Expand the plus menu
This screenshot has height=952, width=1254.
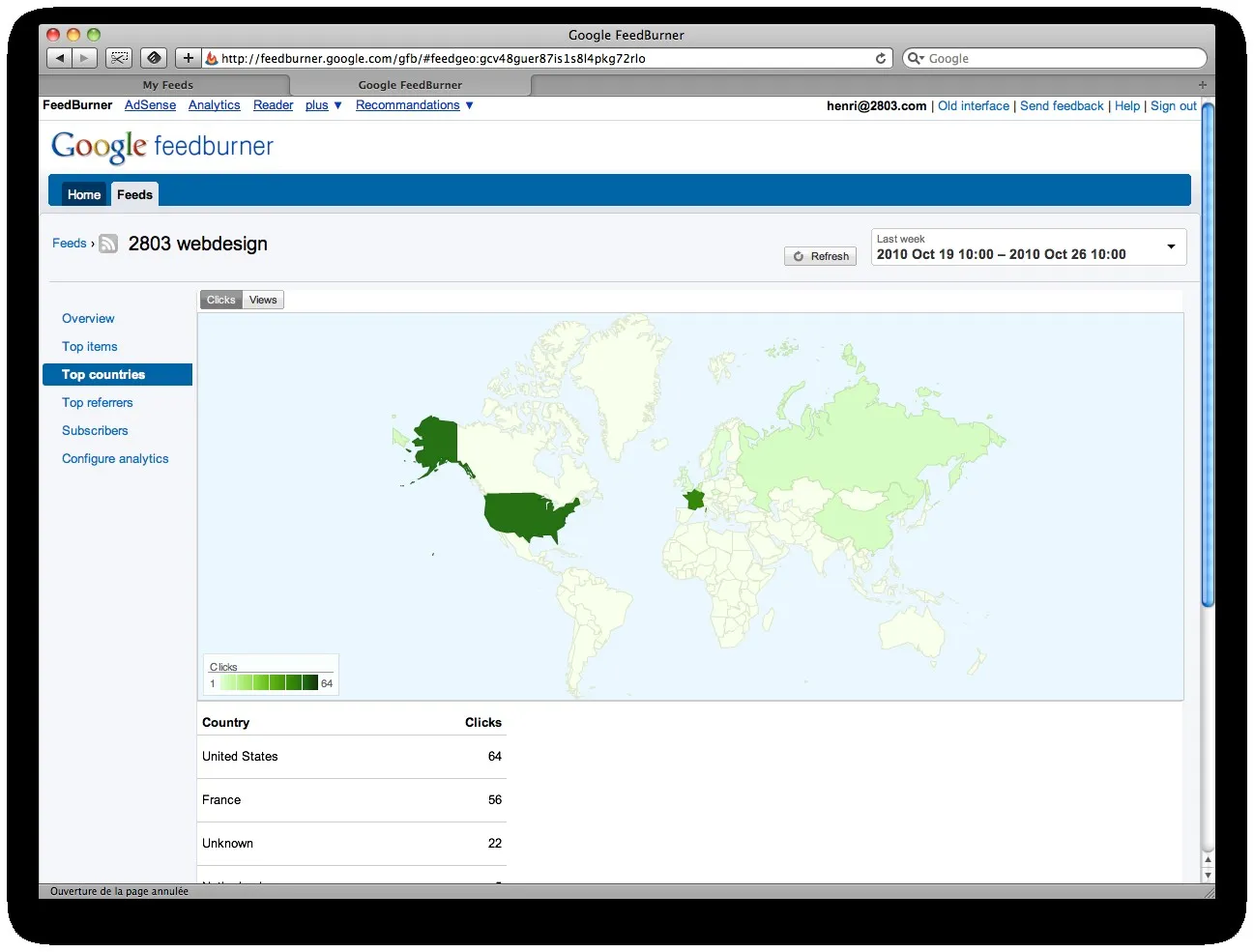(x=324, y=105)
